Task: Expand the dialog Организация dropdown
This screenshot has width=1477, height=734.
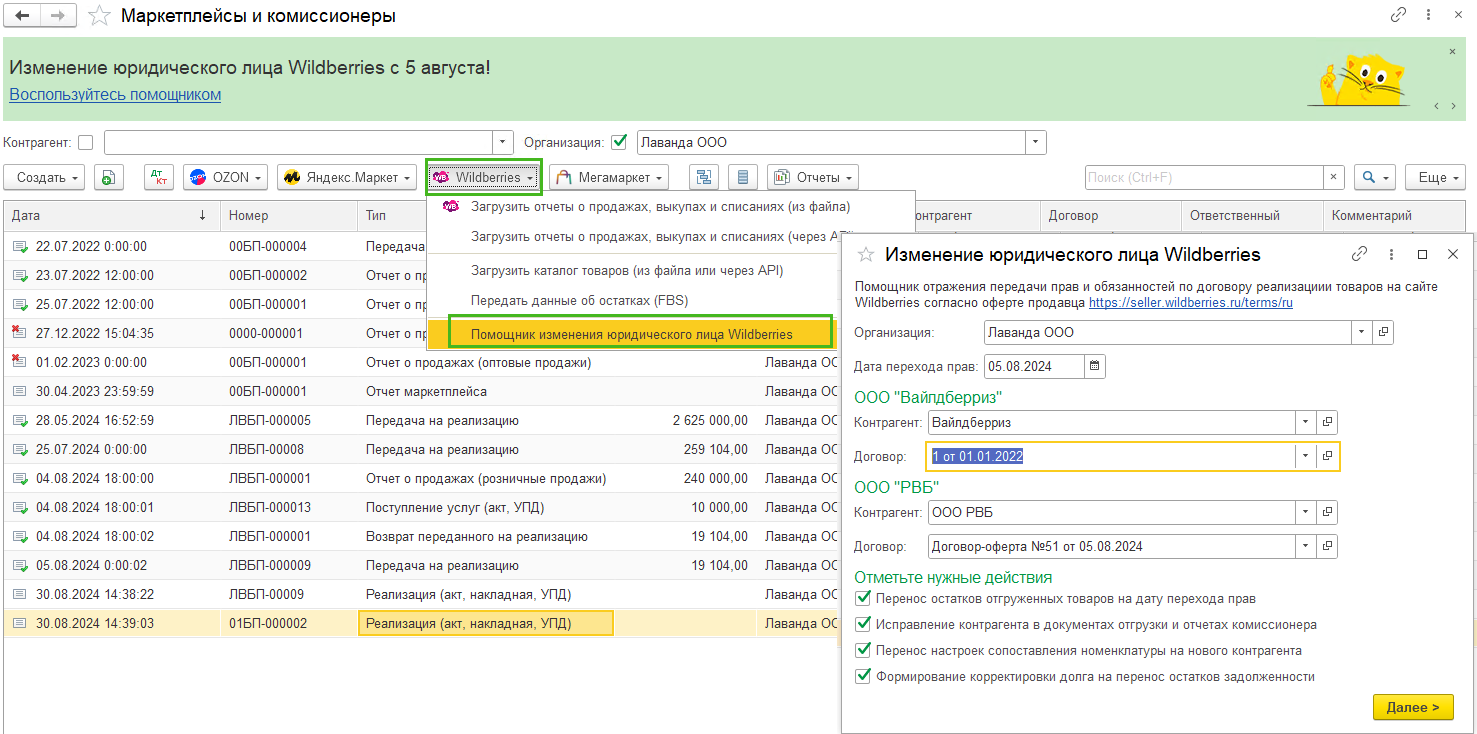Action: coord(1362,332)
